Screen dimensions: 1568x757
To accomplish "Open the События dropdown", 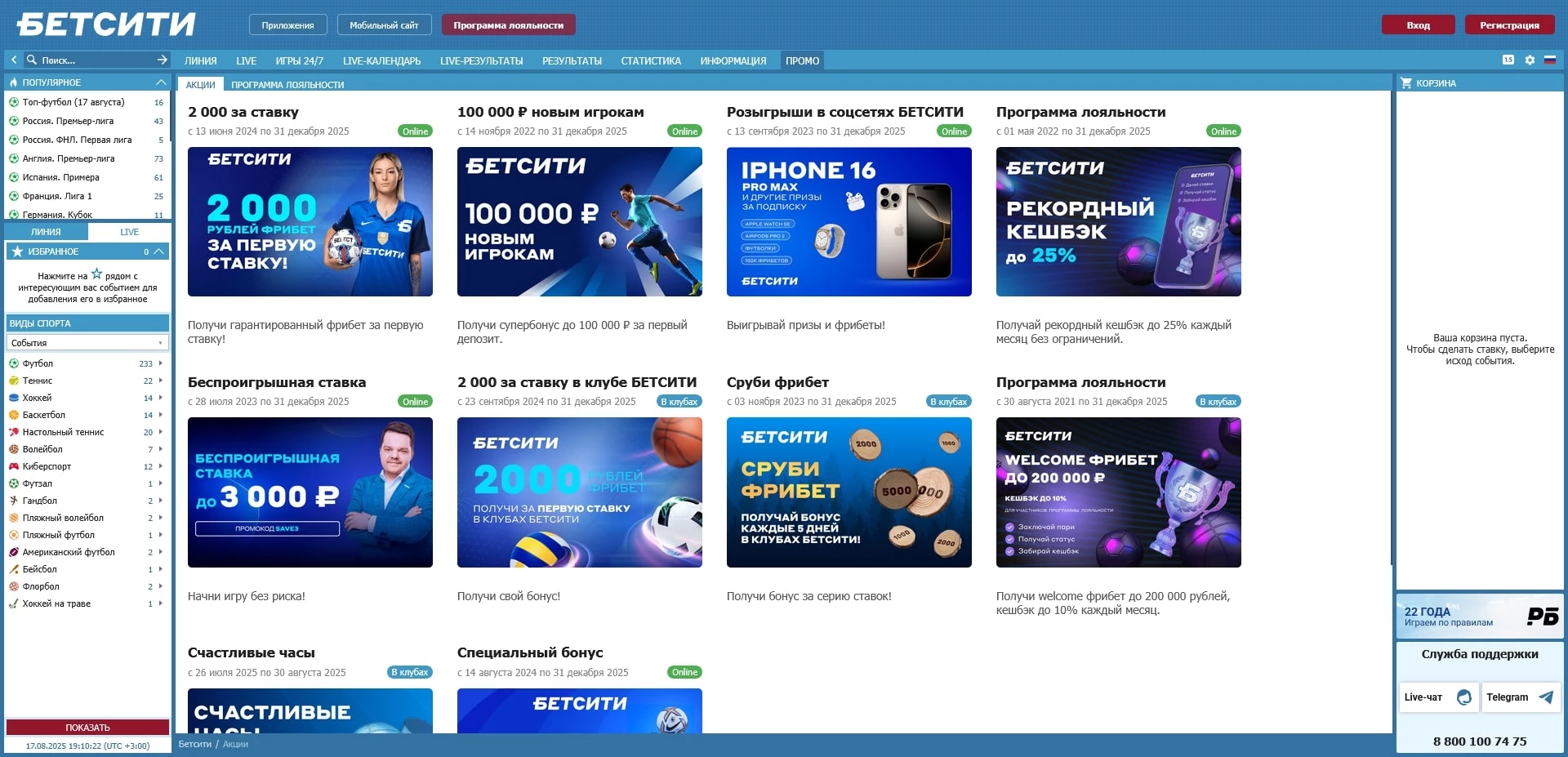I will (87, 343).
